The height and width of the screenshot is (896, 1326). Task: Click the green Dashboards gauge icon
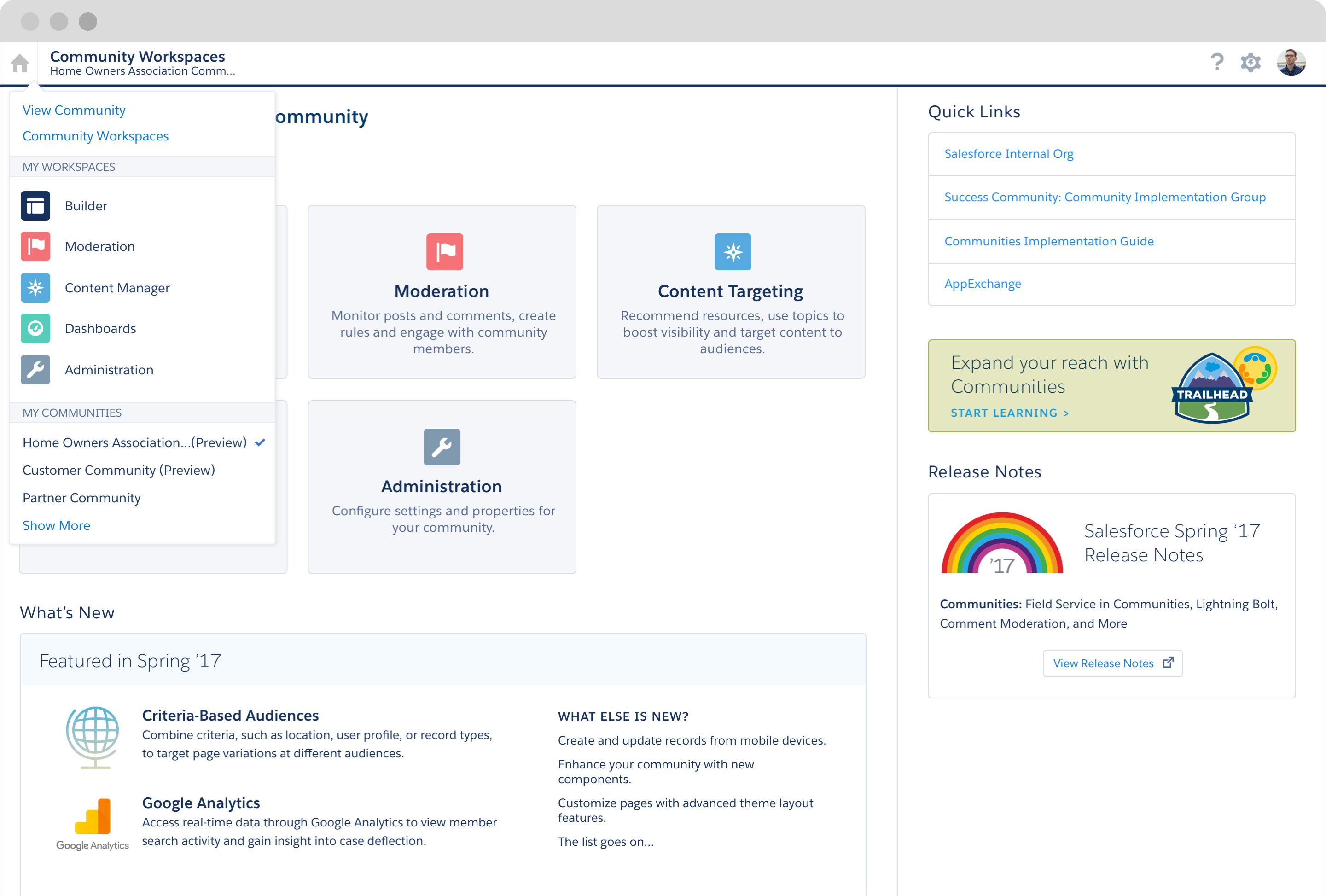click(x=35, y=328)
